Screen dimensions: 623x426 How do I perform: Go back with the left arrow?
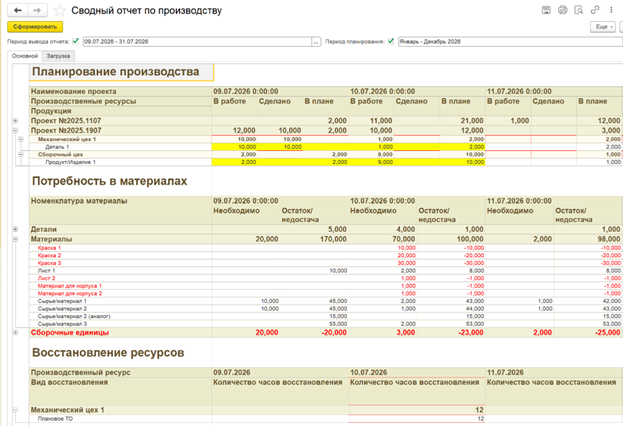click(17, 10)
